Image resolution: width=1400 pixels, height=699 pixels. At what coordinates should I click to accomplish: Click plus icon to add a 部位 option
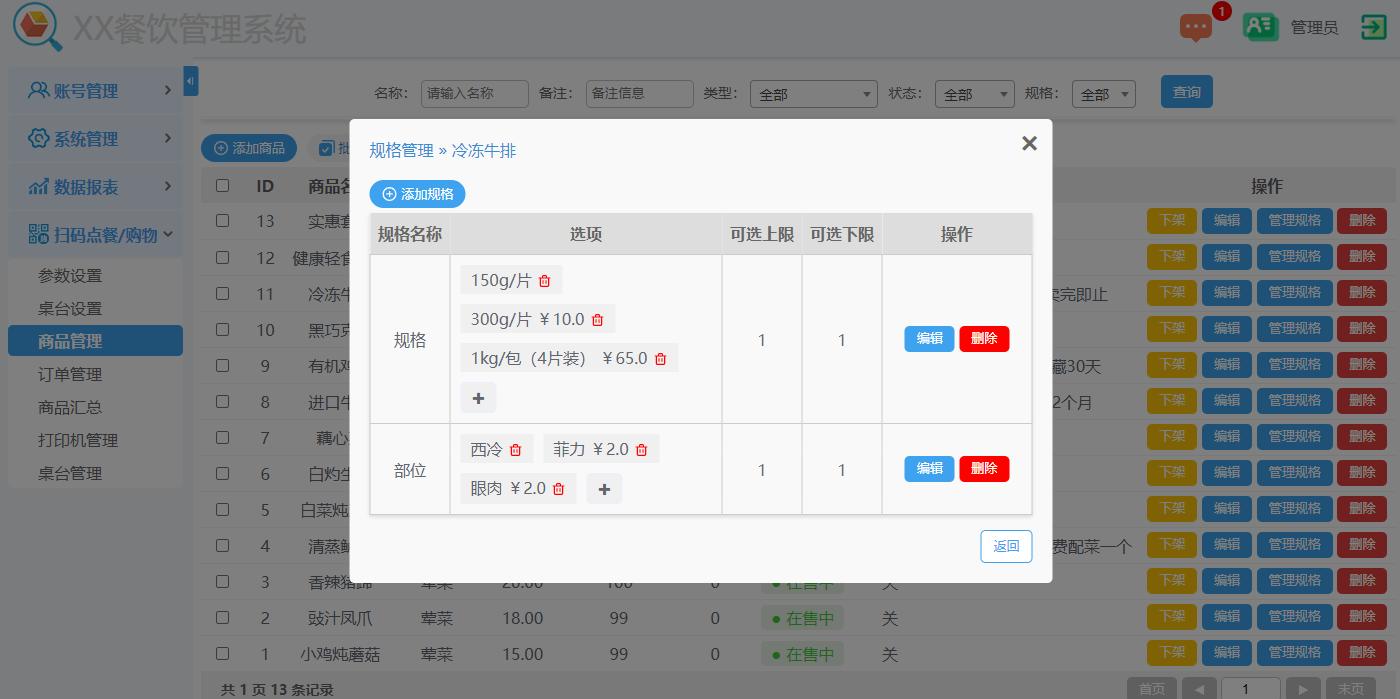tap(604, 488)
